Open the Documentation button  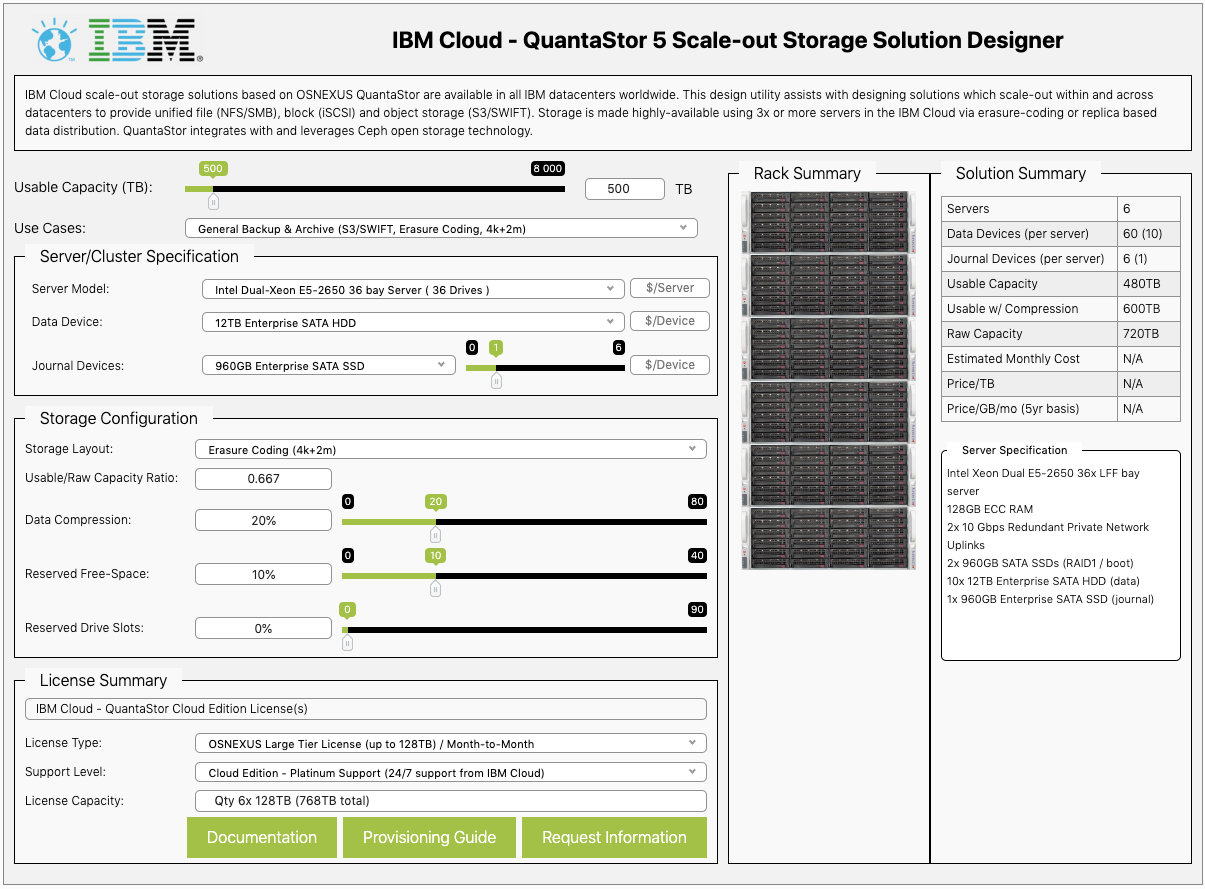(x=262, y=838)
